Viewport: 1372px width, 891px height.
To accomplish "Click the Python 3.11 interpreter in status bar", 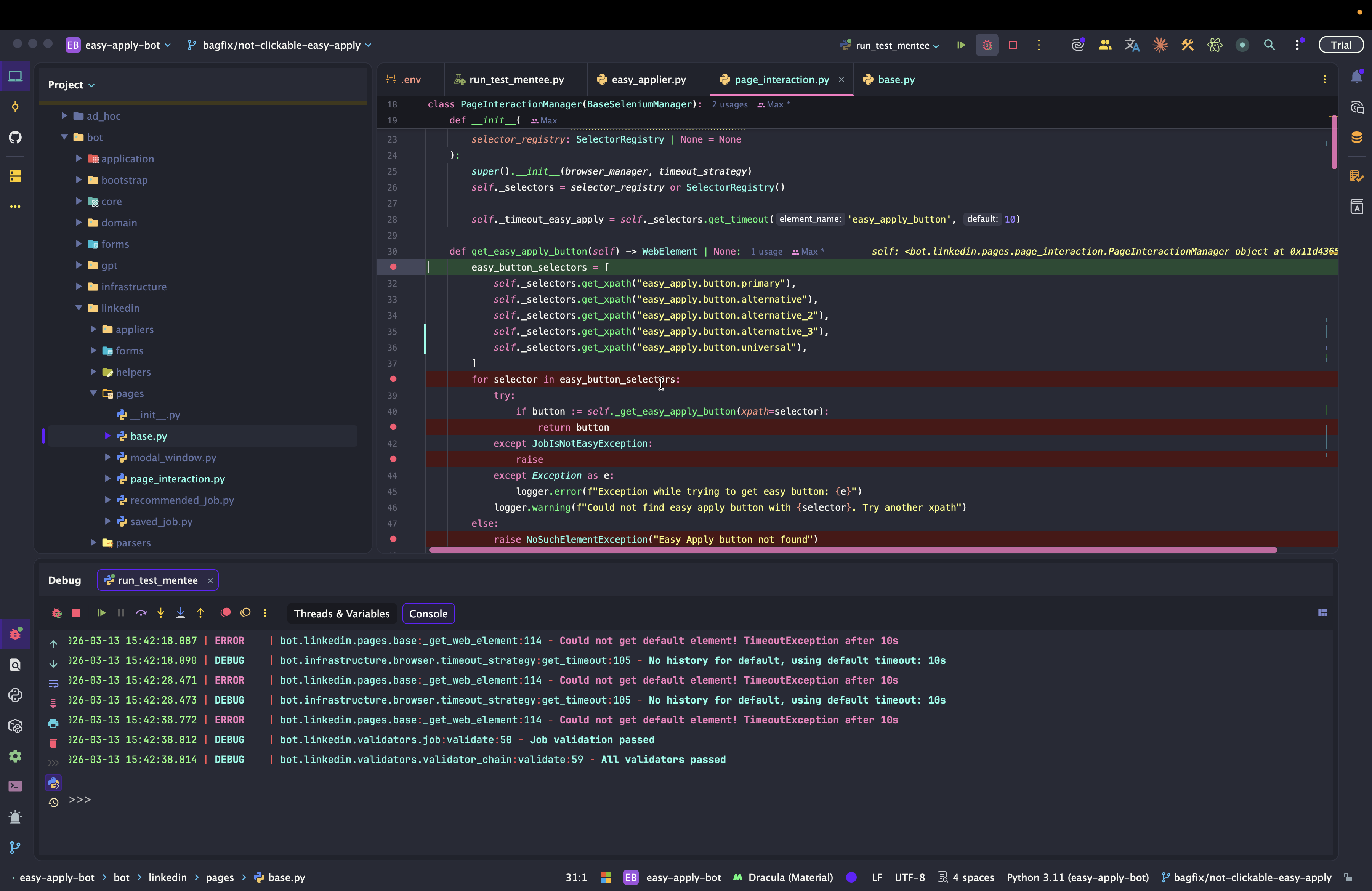I will click(x=1077, y=877).
